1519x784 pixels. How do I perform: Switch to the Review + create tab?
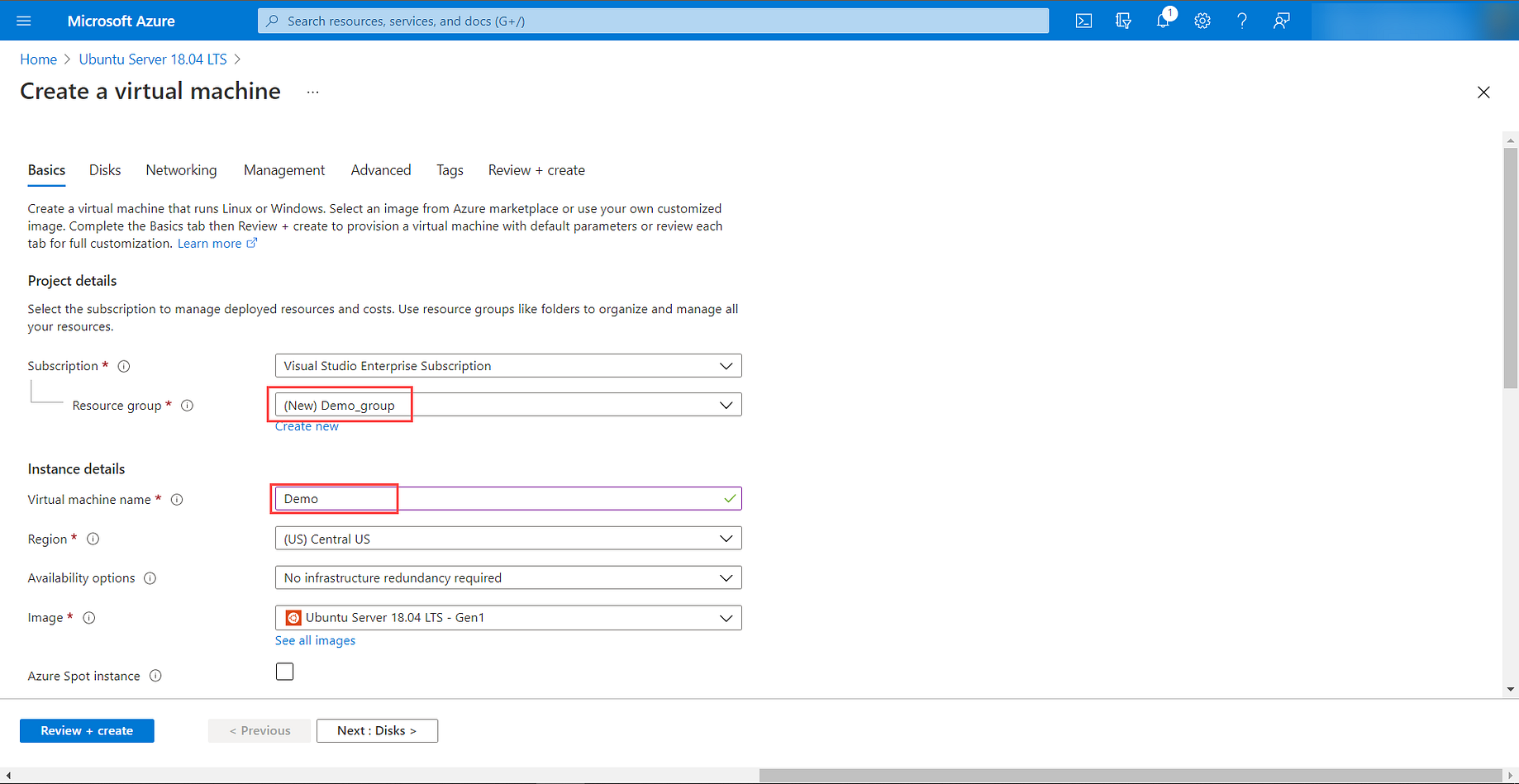(x=536, y=170)
